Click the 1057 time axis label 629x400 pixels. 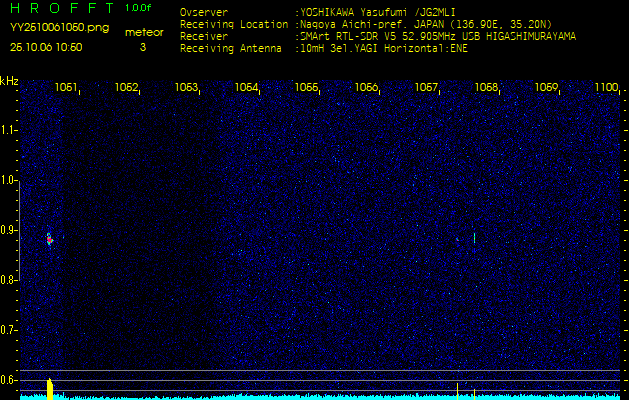[426, 87]
